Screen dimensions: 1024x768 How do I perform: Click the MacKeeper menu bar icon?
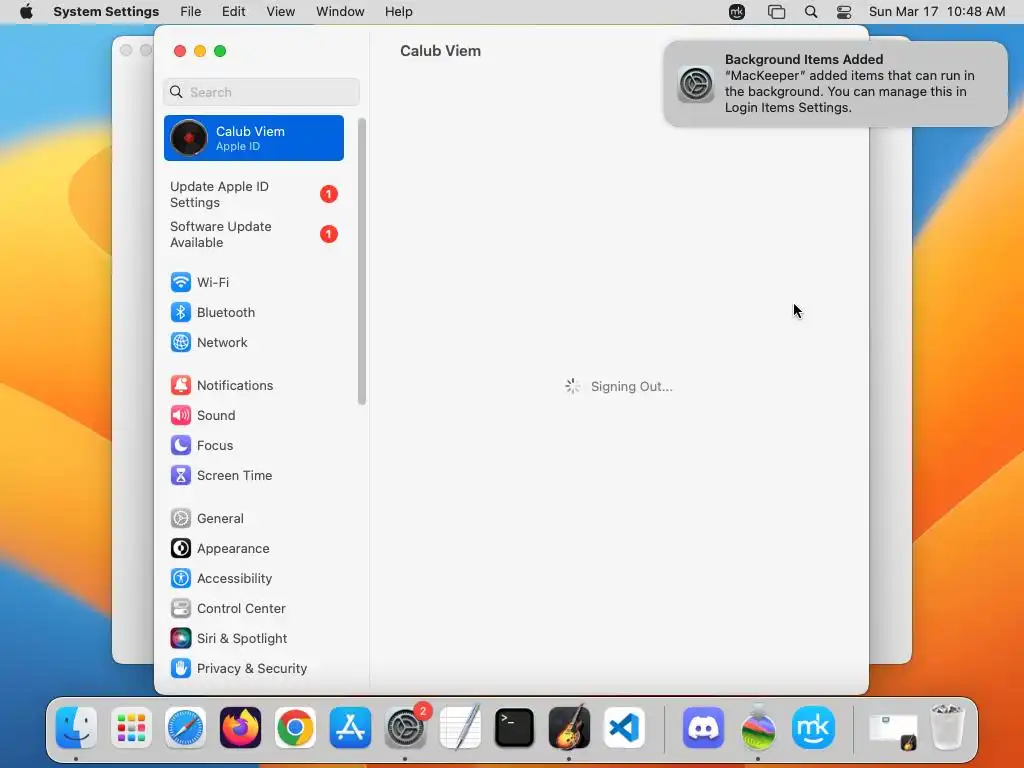coord(737,12)
